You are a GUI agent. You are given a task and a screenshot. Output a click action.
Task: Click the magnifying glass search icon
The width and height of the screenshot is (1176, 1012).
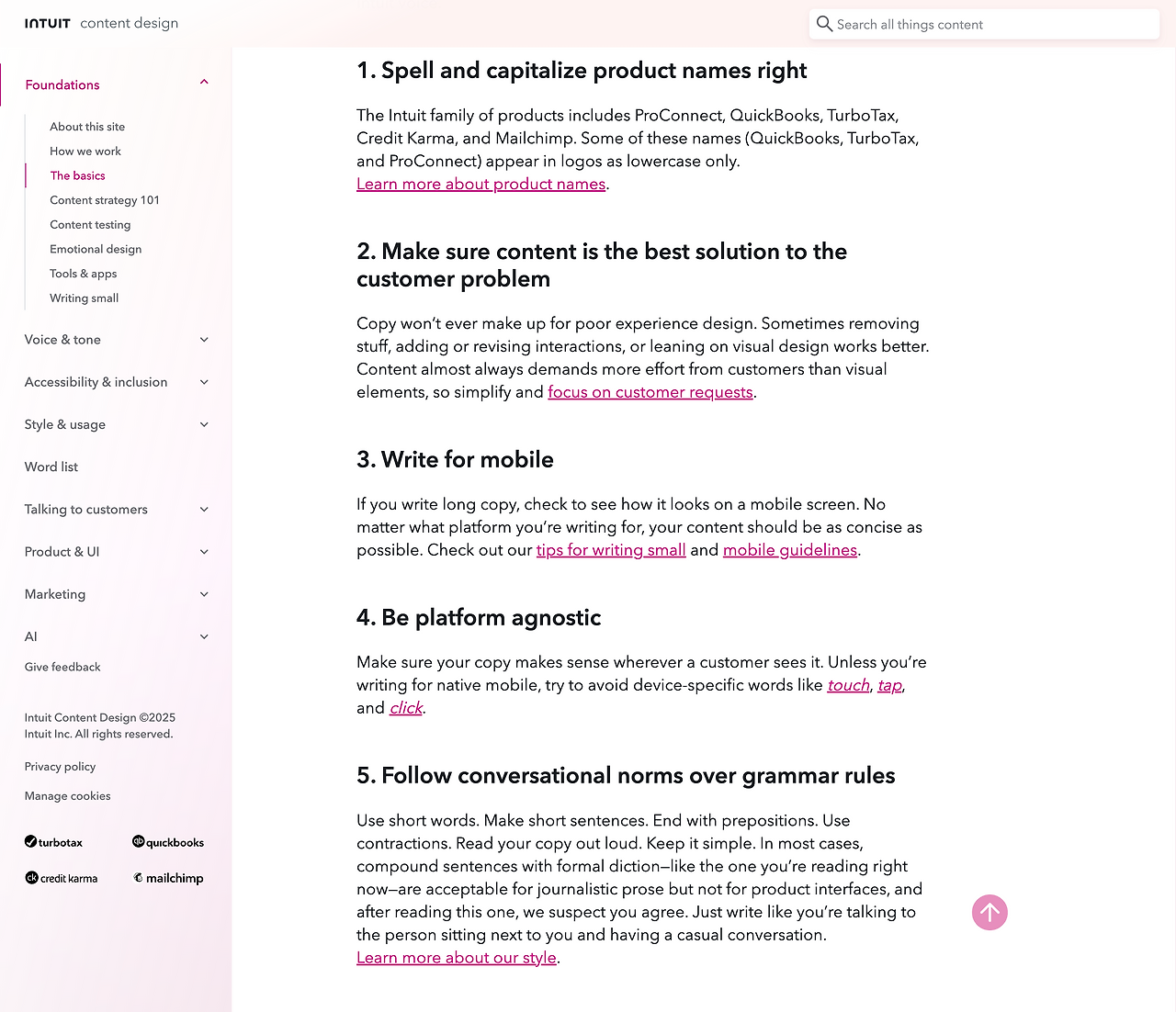pos(825,24)
